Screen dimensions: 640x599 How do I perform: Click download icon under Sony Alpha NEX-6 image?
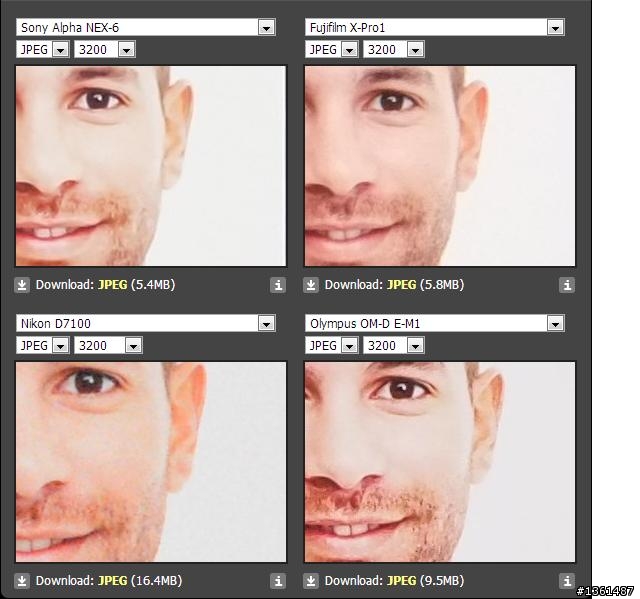click(22, 285)
